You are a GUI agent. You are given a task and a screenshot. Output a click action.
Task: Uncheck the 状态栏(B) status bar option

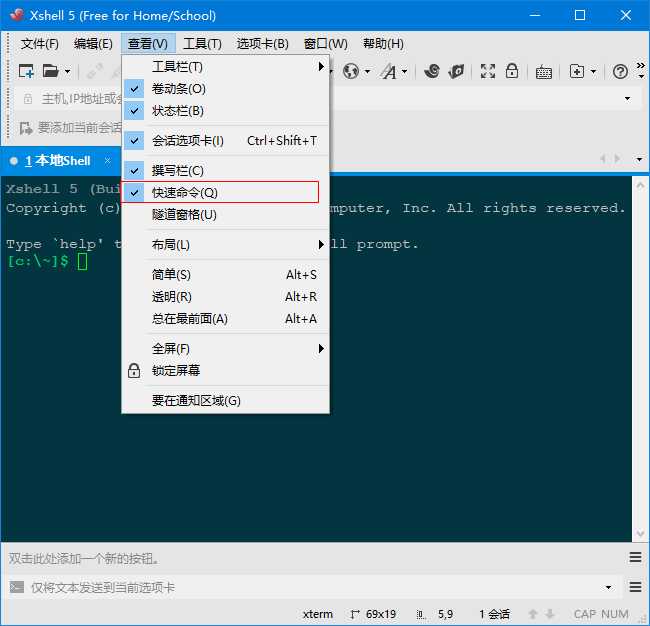tap(226, 111)
